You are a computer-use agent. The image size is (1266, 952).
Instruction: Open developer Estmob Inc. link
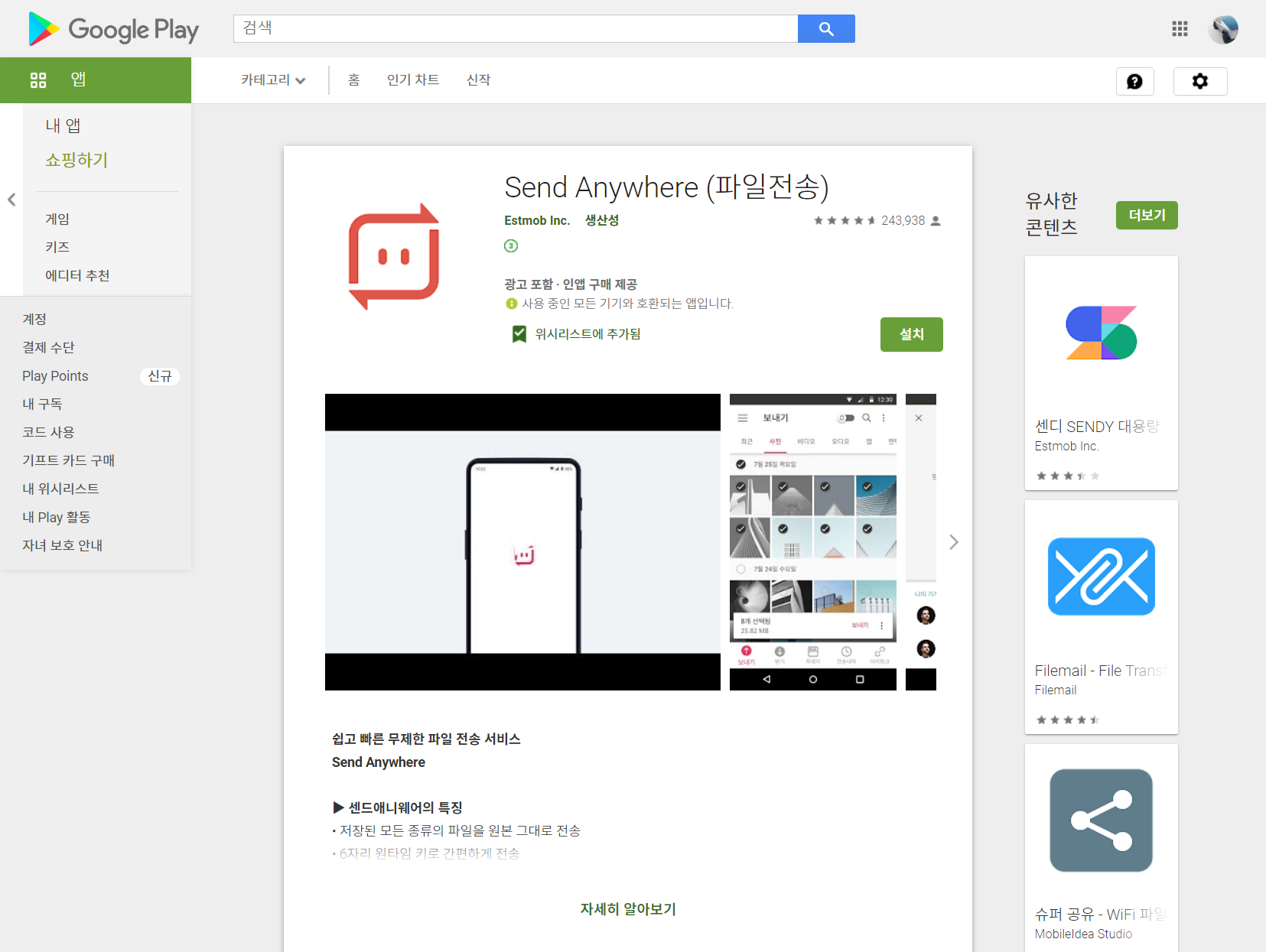[537, 221]
